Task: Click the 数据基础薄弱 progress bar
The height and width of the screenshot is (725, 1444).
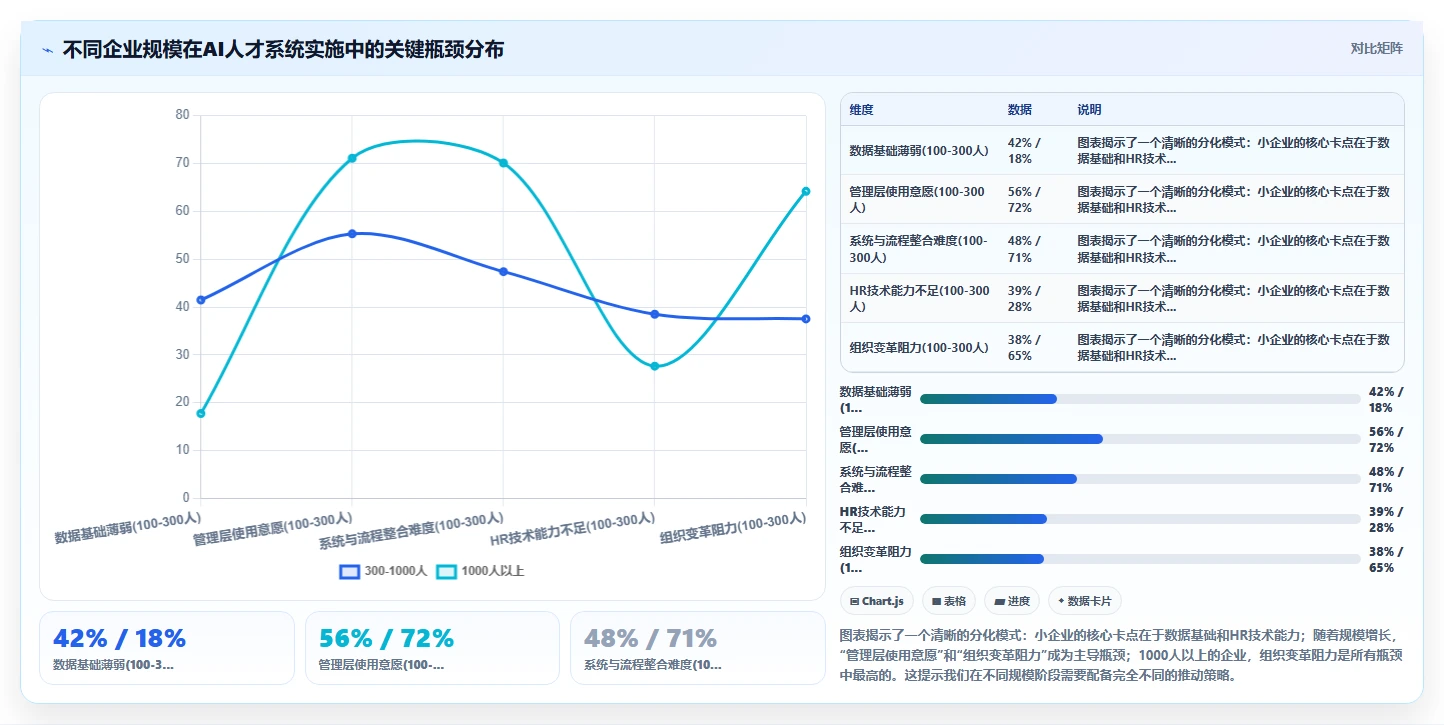Action: pos(1140,399)
